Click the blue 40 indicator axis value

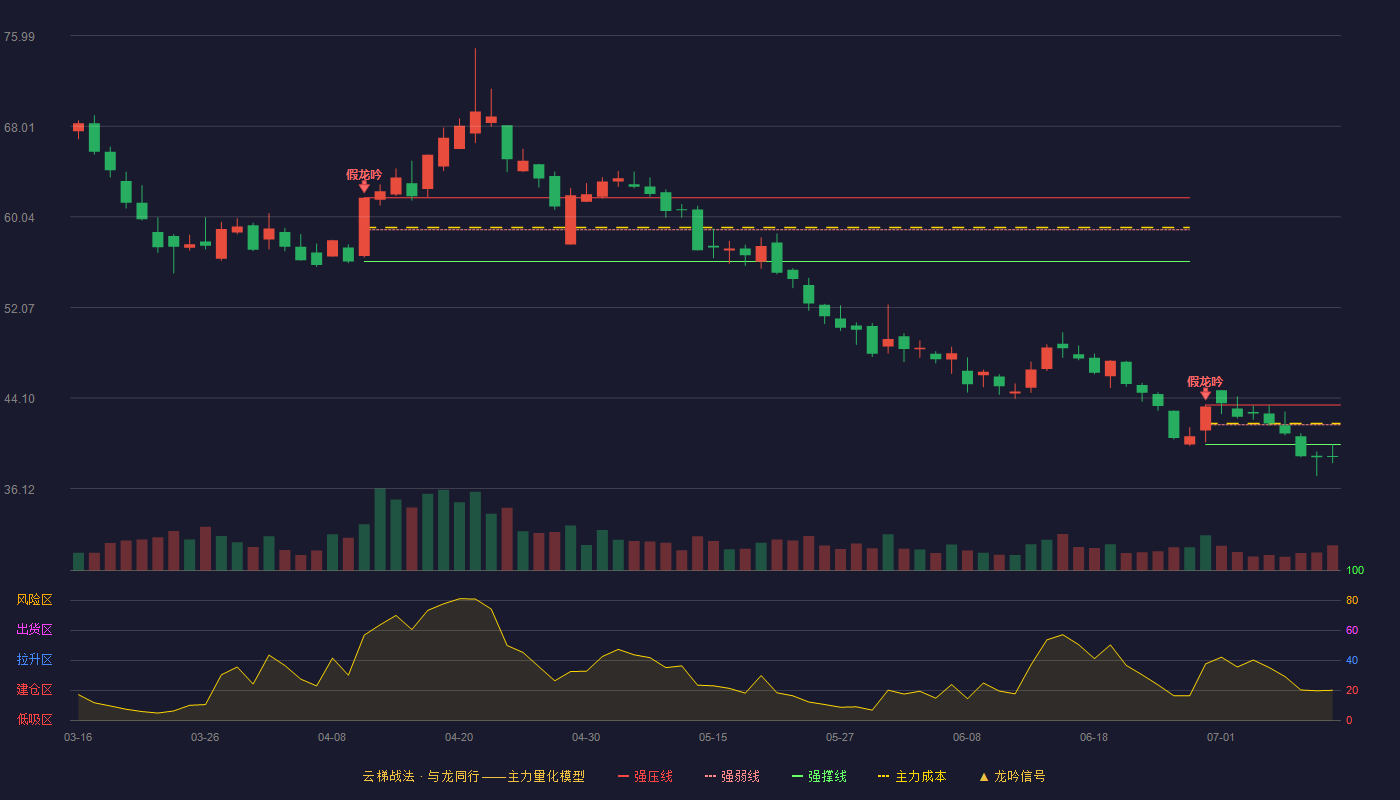coord(1352,661)
